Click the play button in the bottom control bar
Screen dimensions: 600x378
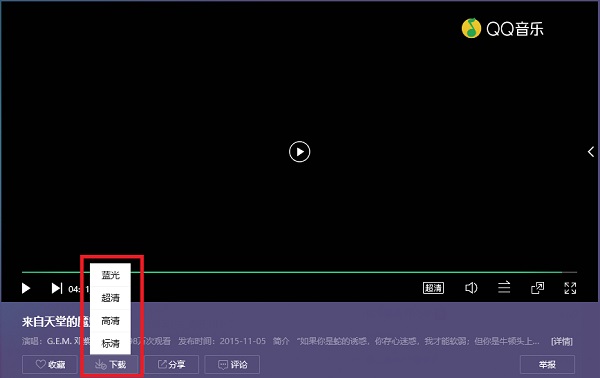pyautogui.click(x=26, y=288)
